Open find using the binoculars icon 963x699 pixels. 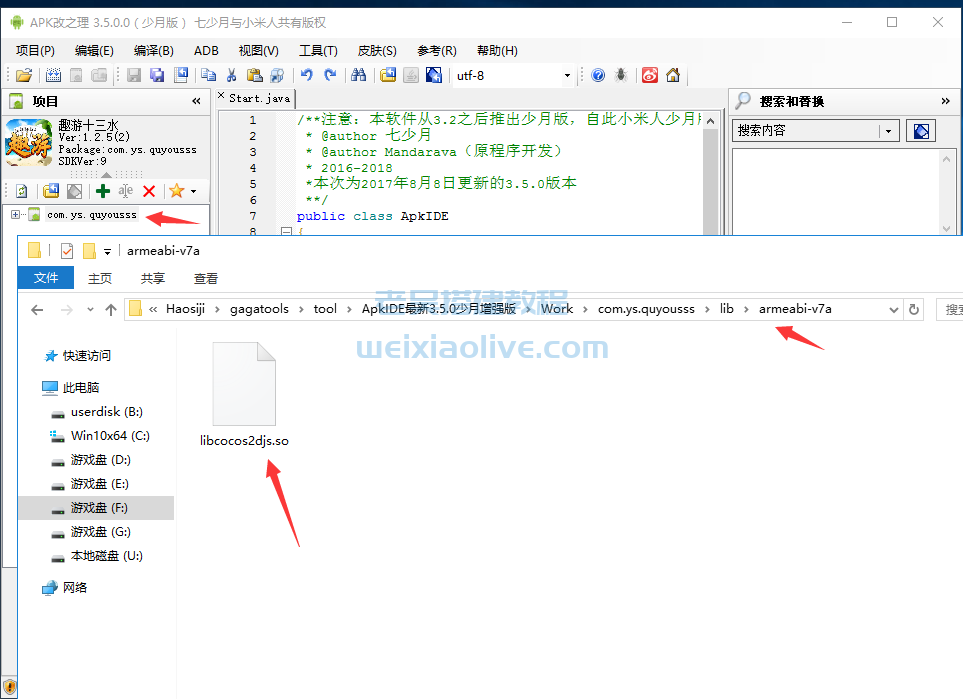click(358, 75)
